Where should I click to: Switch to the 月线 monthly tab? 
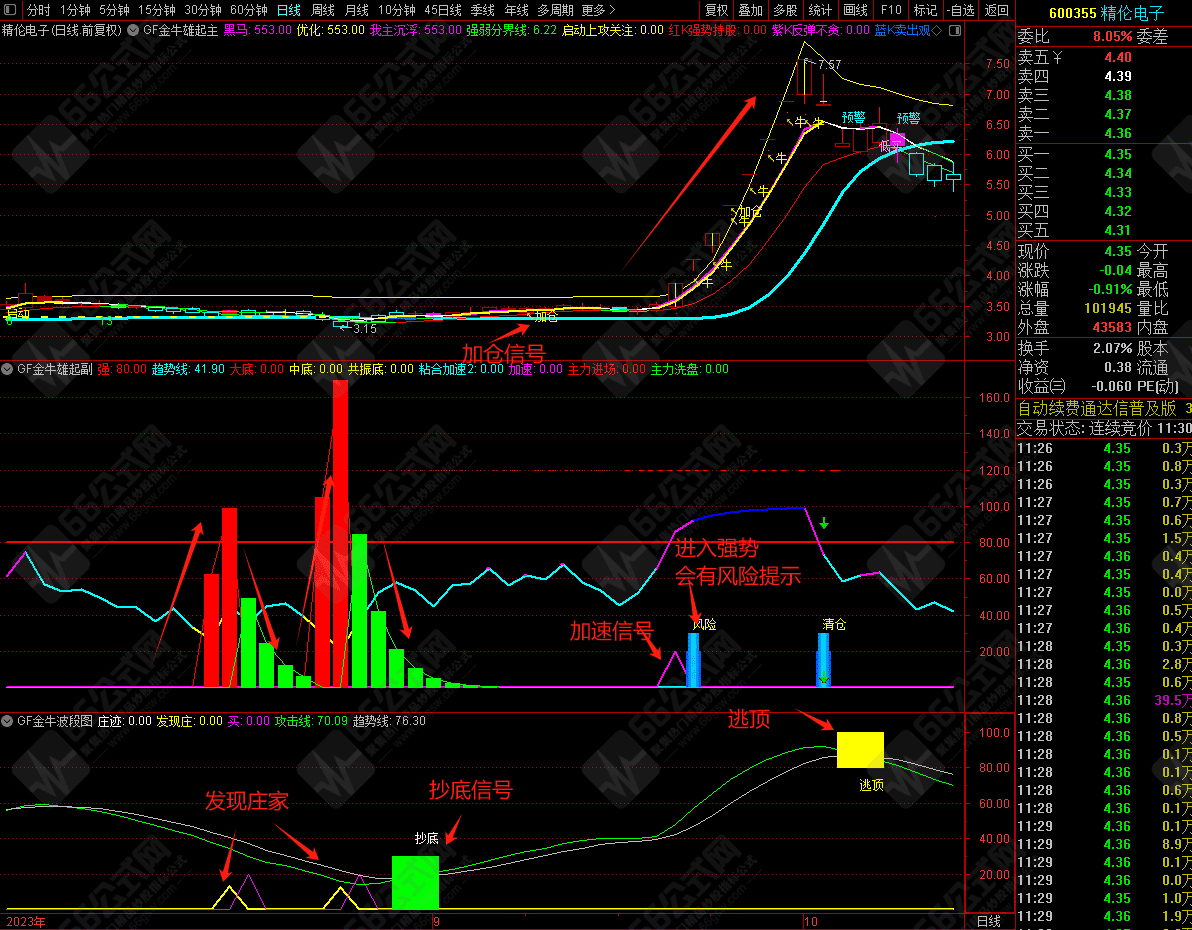point(357,10)
